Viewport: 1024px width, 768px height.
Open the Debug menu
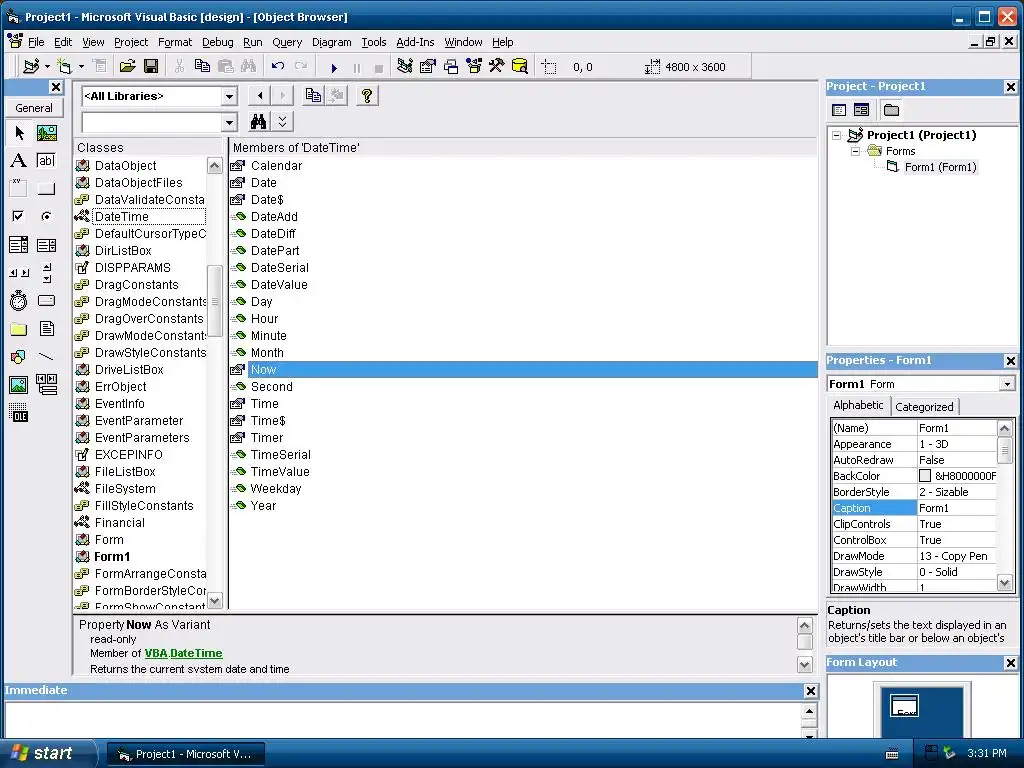coord(217,42)
